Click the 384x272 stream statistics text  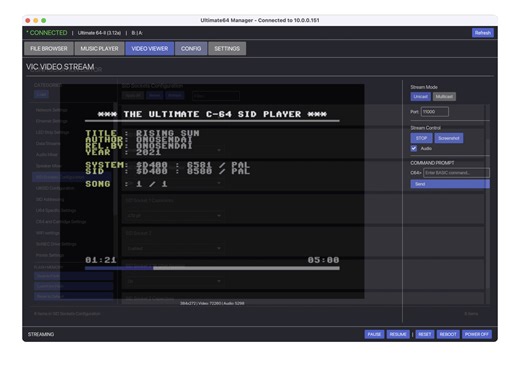[x=212, y=303]
